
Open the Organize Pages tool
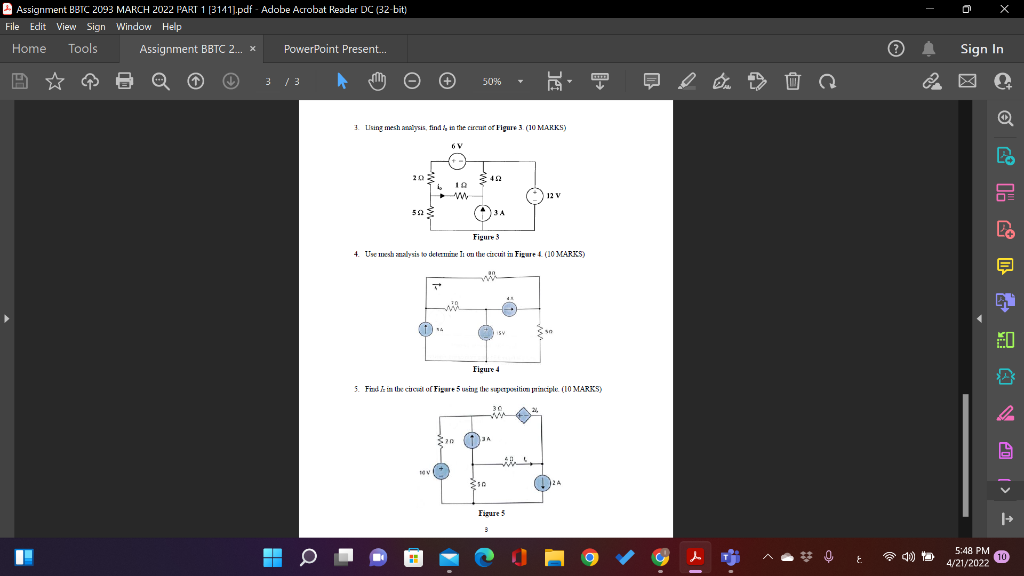click(x=1005, y=192)
